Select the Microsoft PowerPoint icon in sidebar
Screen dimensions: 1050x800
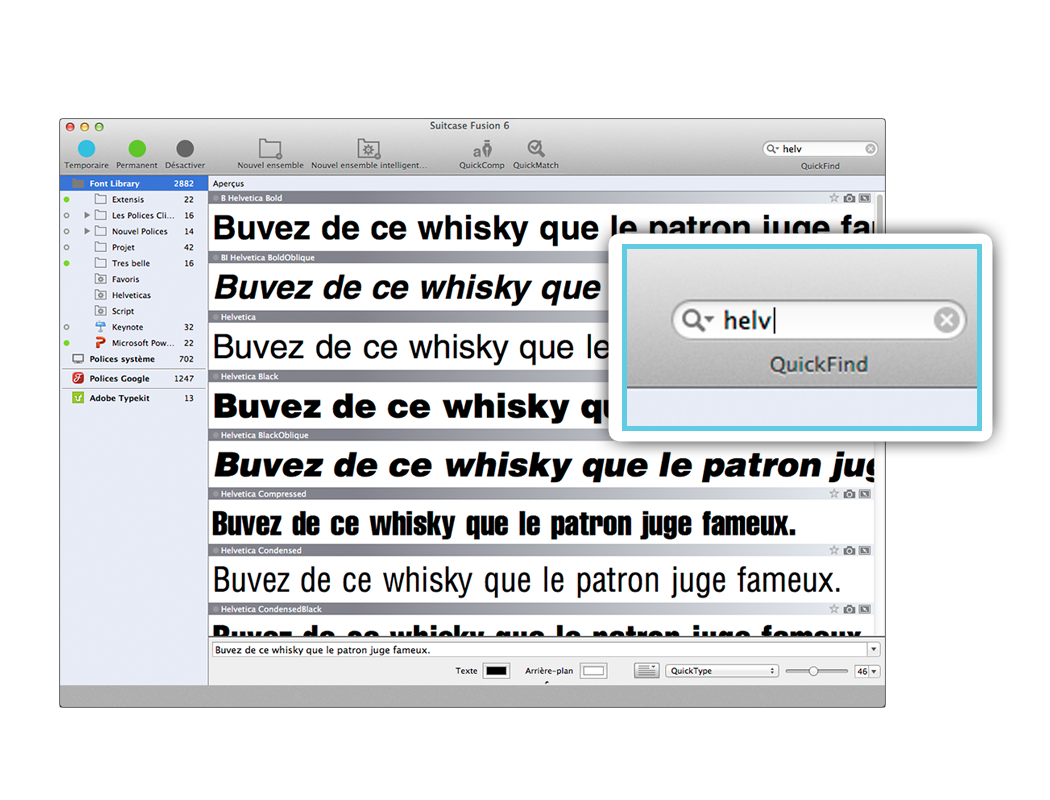[100, 343]
